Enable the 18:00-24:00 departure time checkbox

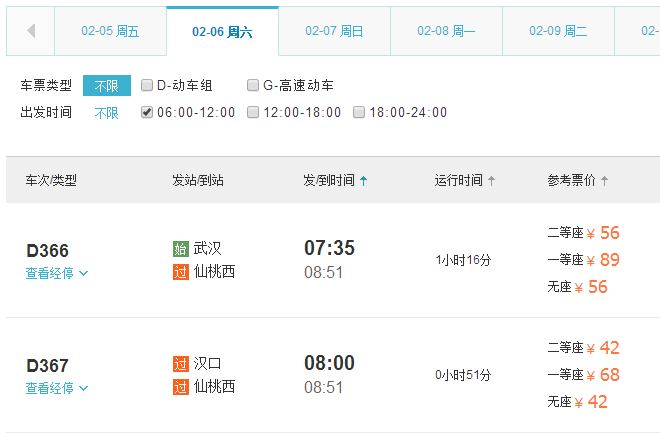359,112
